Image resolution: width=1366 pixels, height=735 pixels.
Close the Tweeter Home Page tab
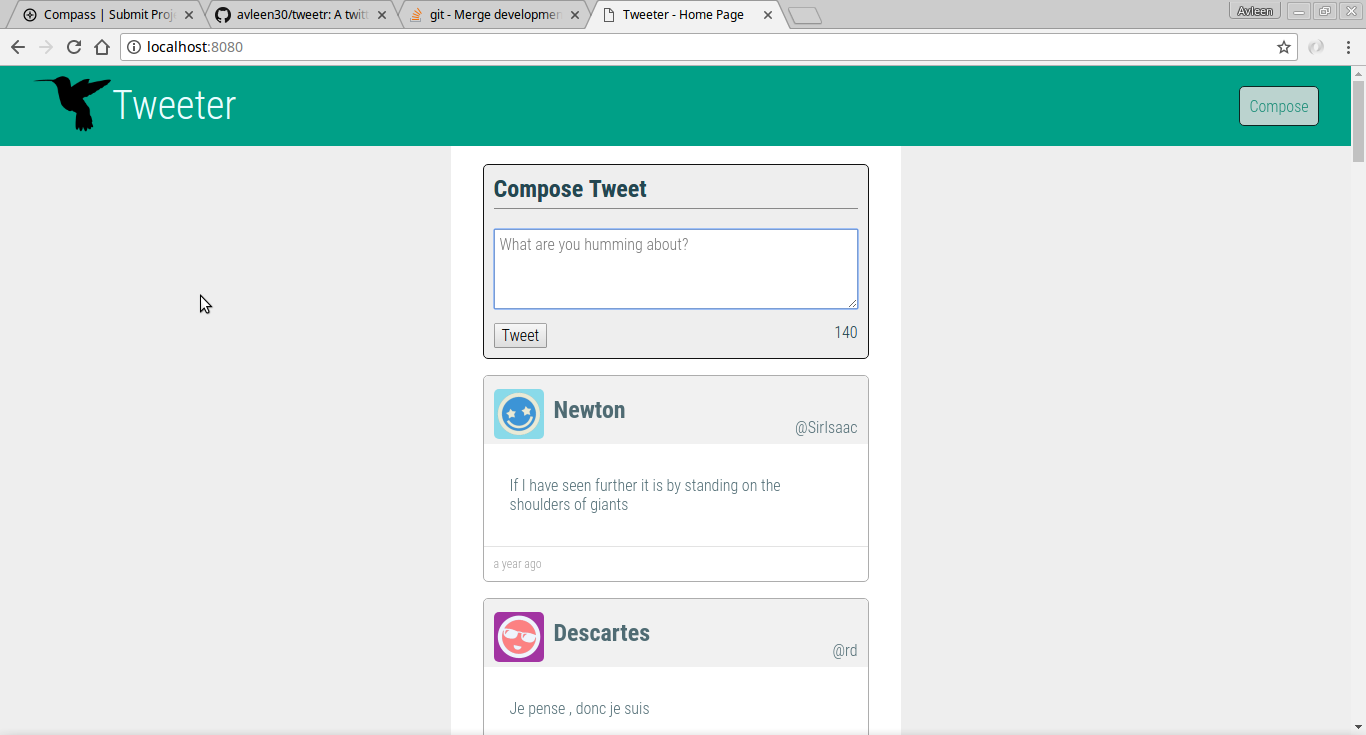768,15
